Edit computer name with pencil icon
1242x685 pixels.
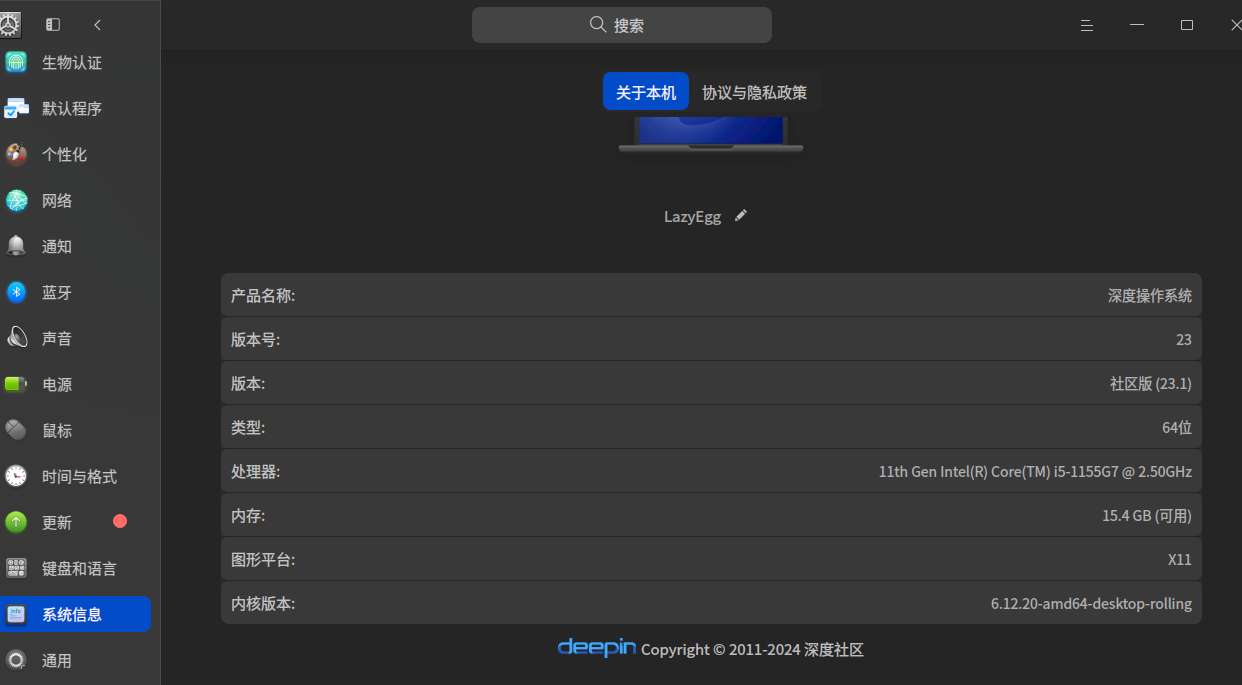(x=741, y=216)
